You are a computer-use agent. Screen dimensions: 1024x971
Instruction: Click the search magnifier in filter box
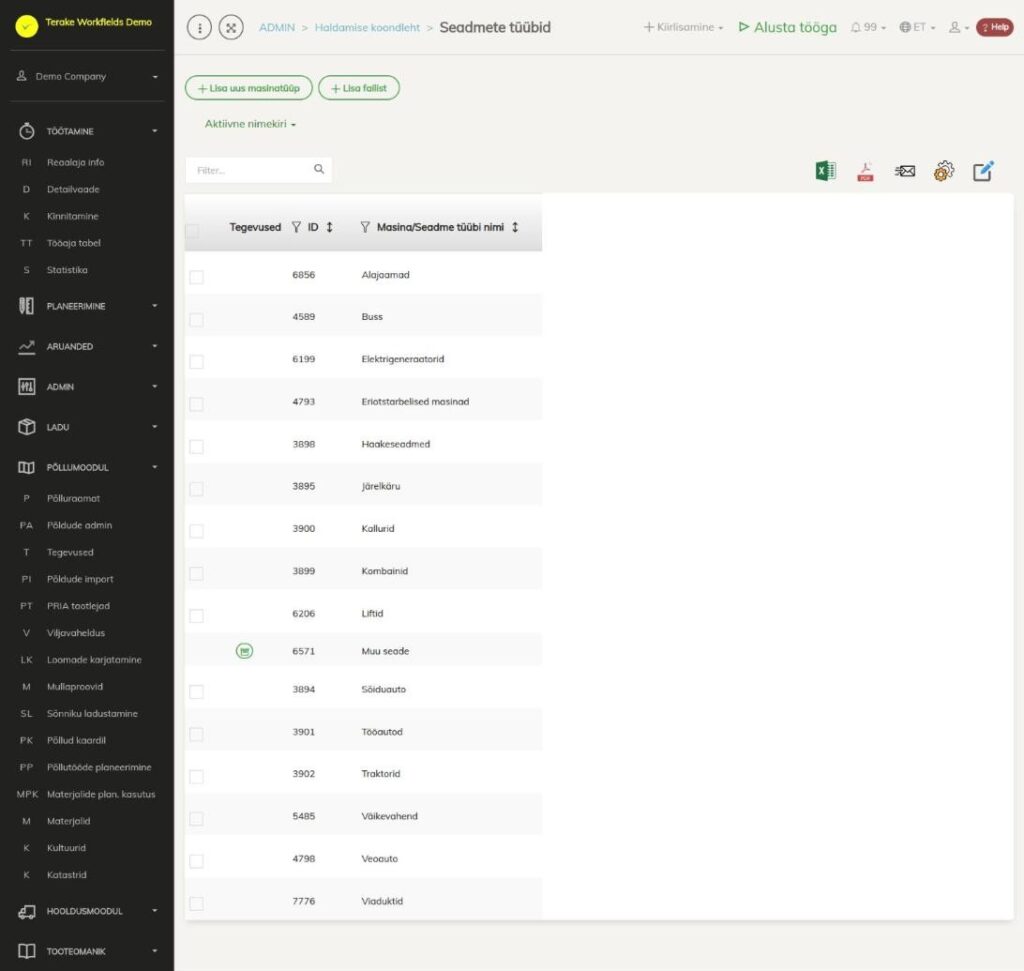click(x=319, y=169)
